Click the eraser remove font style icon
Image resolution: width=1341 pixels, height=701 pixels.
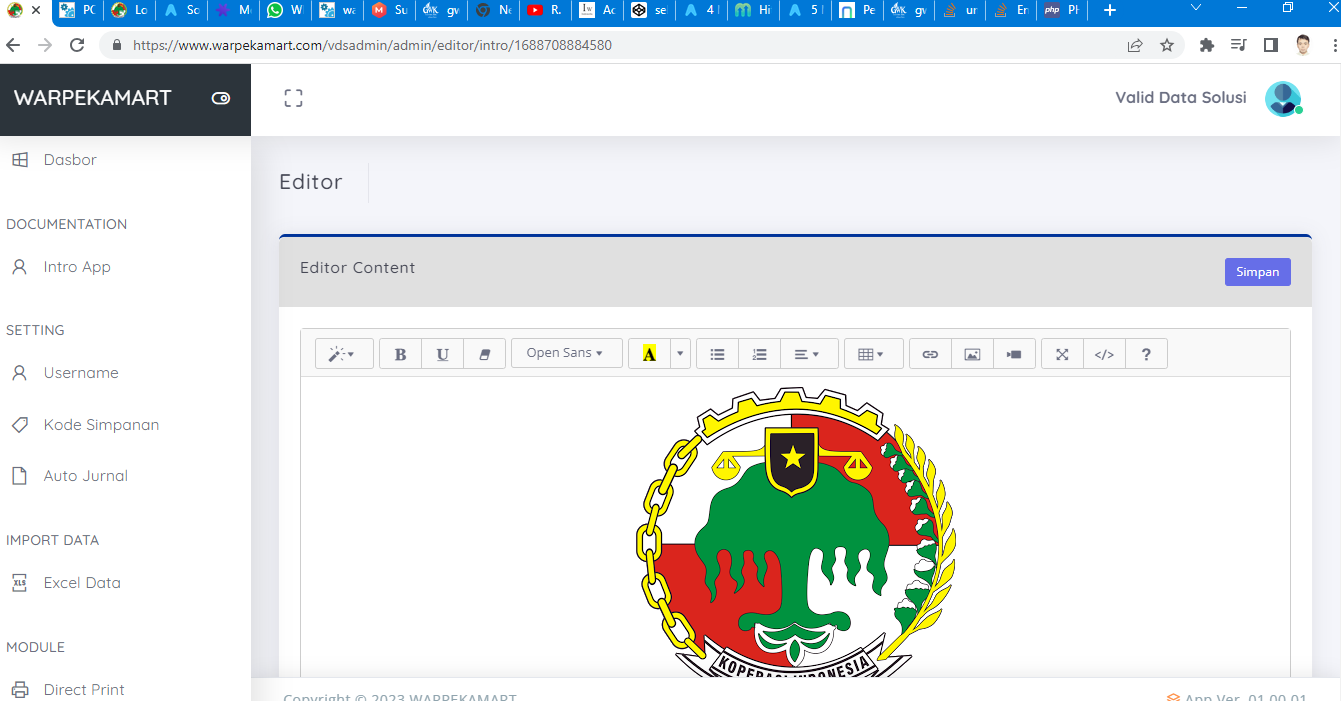point(485,354)
